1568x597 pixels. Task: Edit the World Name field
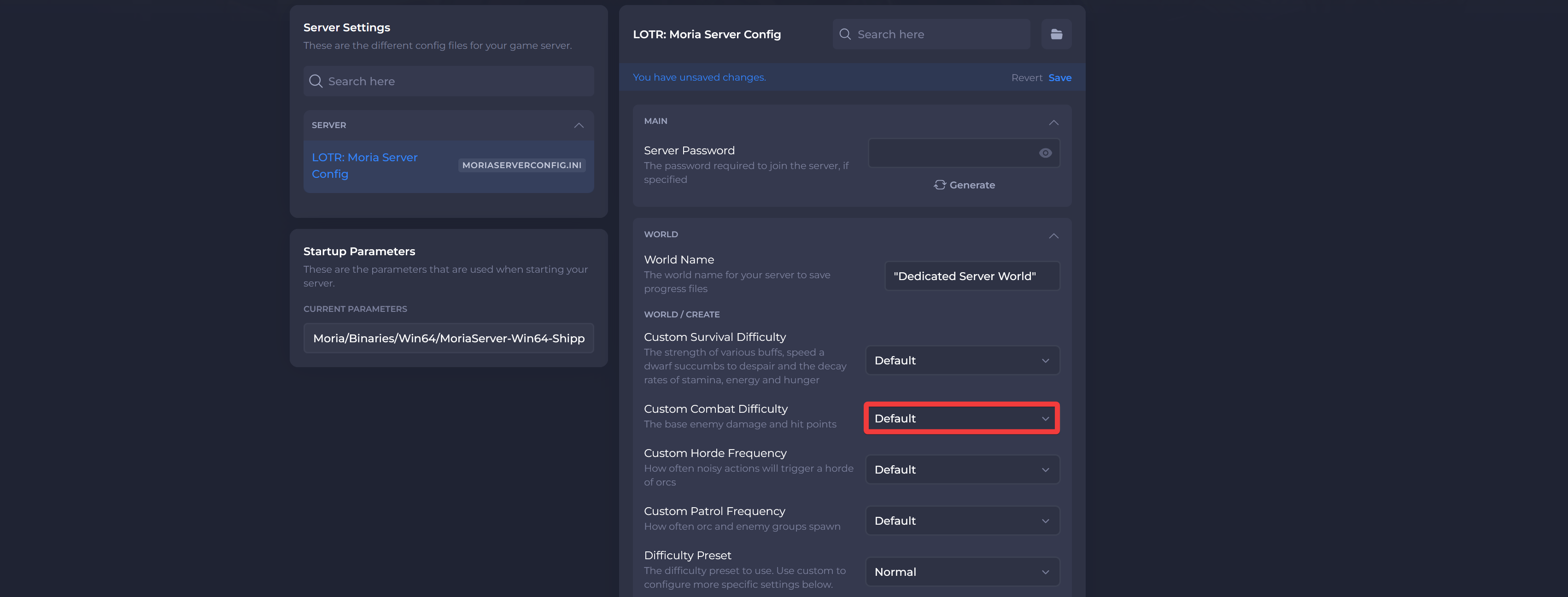pos(972,275)
